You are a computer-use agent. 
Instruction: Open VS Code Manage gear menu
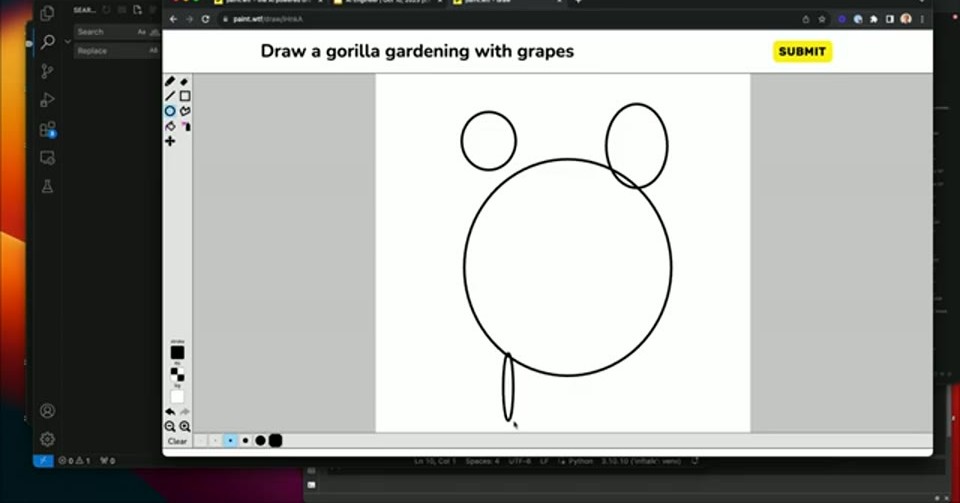pyautogui.click(x=47, y=439)
